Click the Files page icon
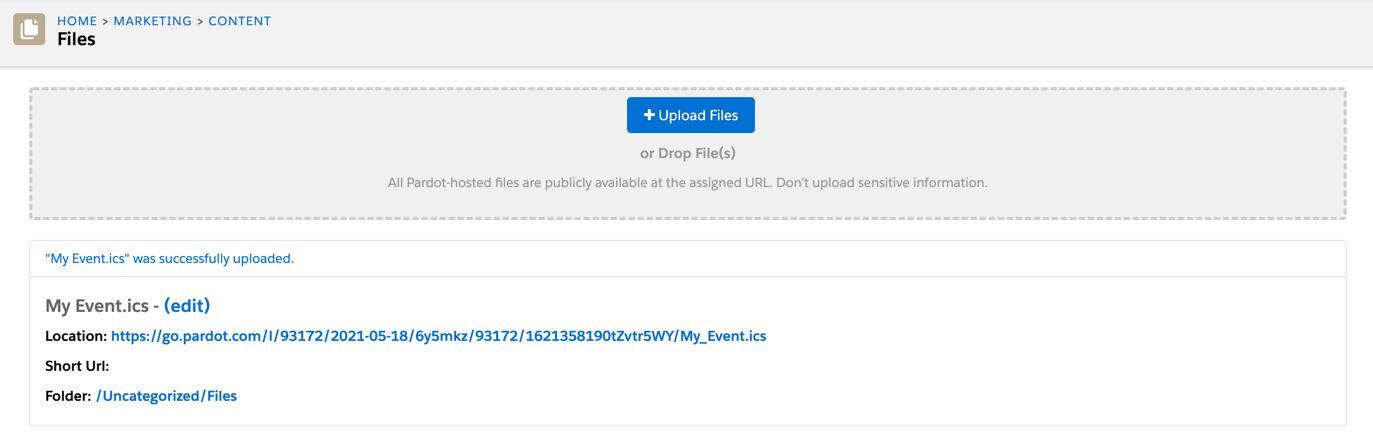This screenshot has width=1373, height=446. pyautogui.click(x=29, y=29)
